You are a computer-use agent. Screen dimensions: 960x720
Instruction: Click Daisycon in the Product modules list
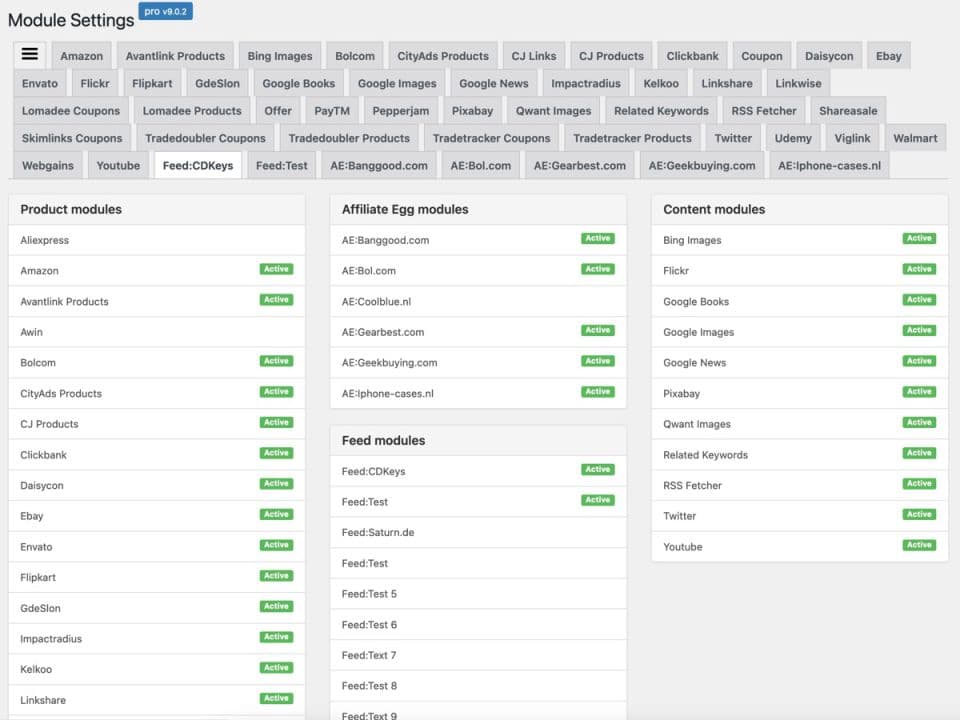tap(157, 486)
